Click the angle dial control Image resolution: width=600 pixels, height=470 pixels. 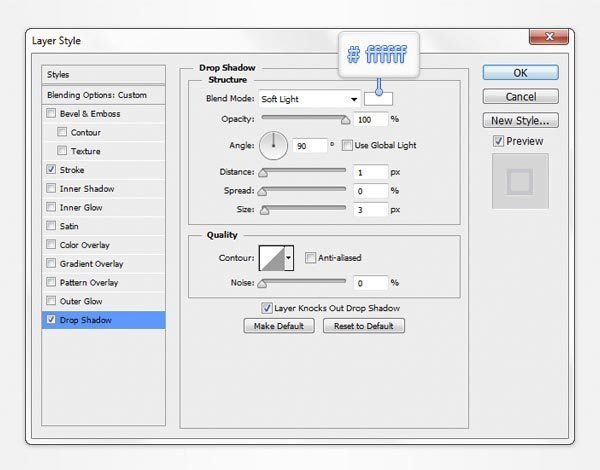[273, 145]
